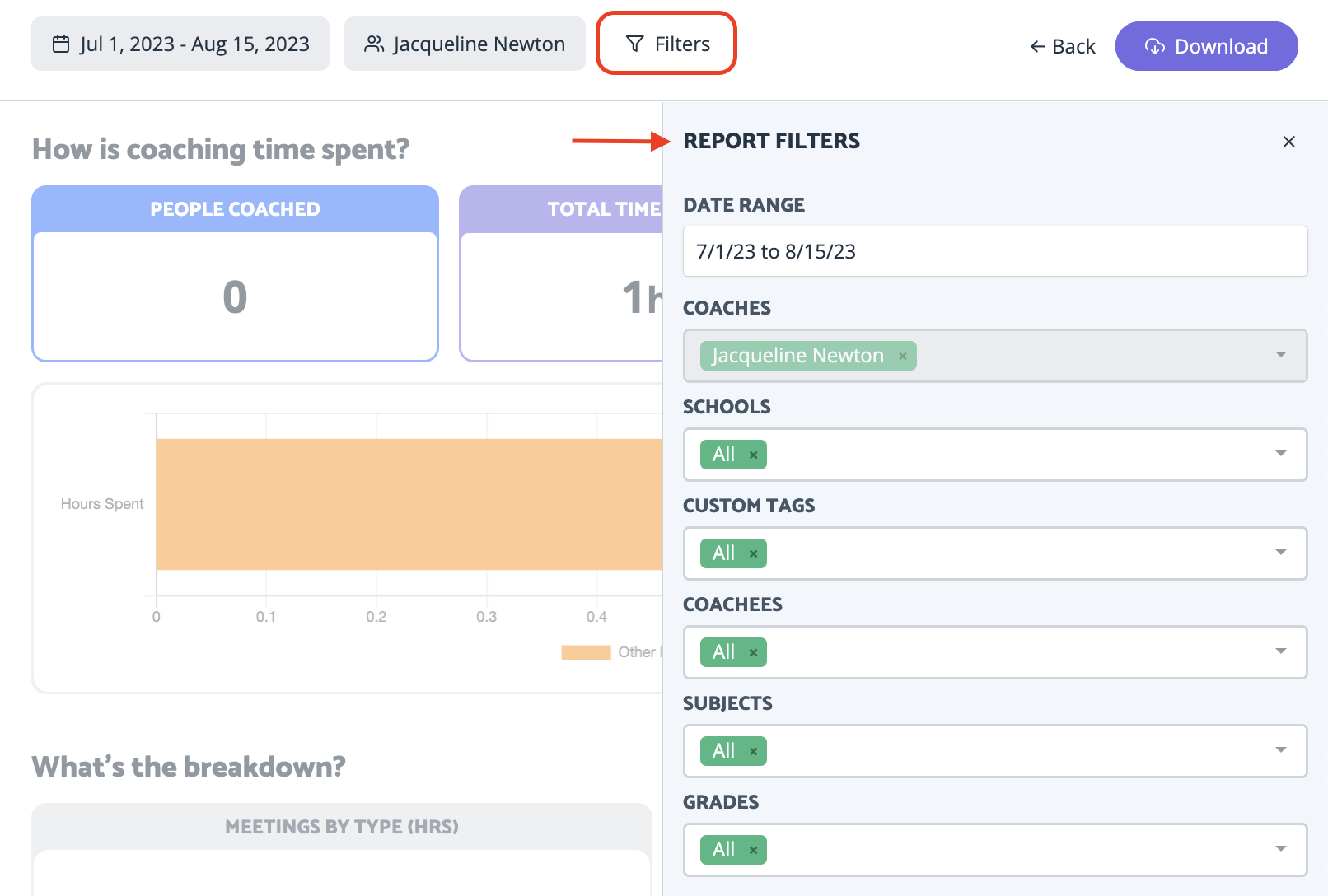Click the Hours Spent axis label
Screen dimensions: 1328x896
tap(102, 504)
